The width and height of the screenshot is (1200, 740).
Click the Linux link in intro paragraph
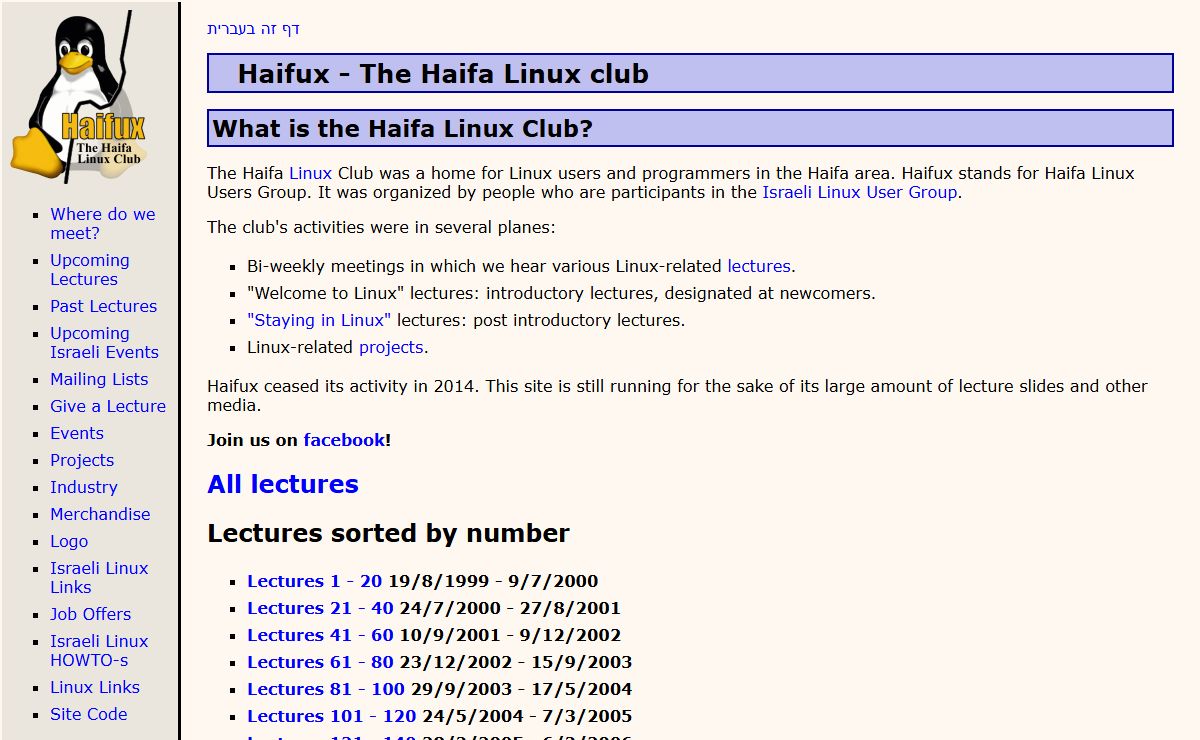[x=310, y=173]
